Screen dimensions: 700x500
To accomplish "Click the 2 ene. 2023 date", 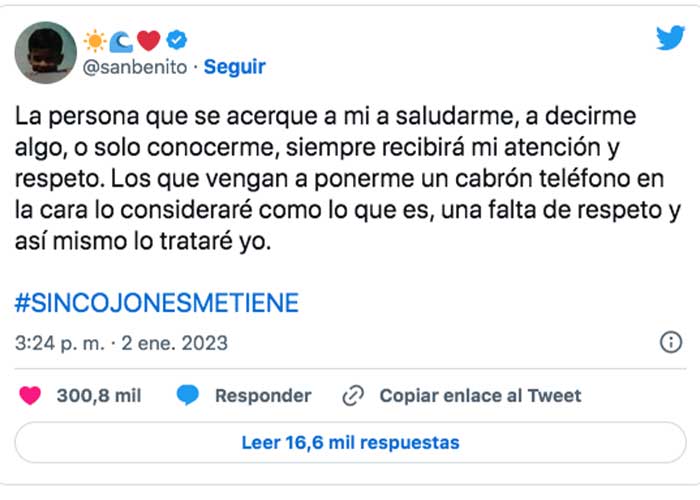I will click(175, 343).
